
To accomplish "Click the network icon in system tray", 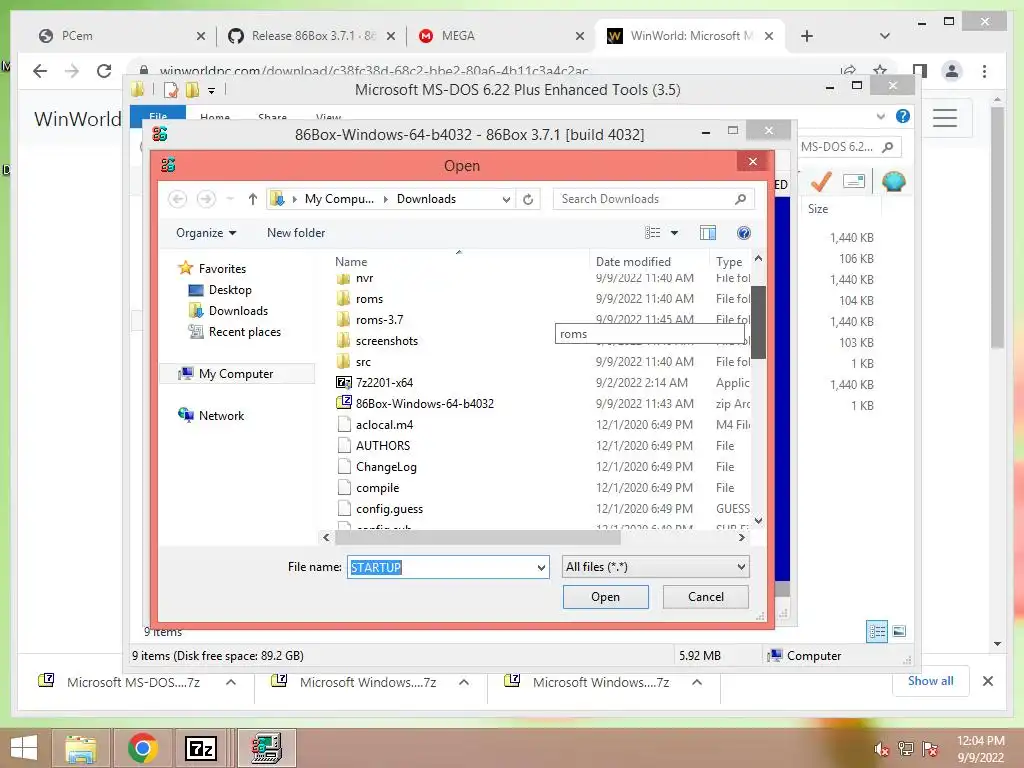I will coord(906,749).
